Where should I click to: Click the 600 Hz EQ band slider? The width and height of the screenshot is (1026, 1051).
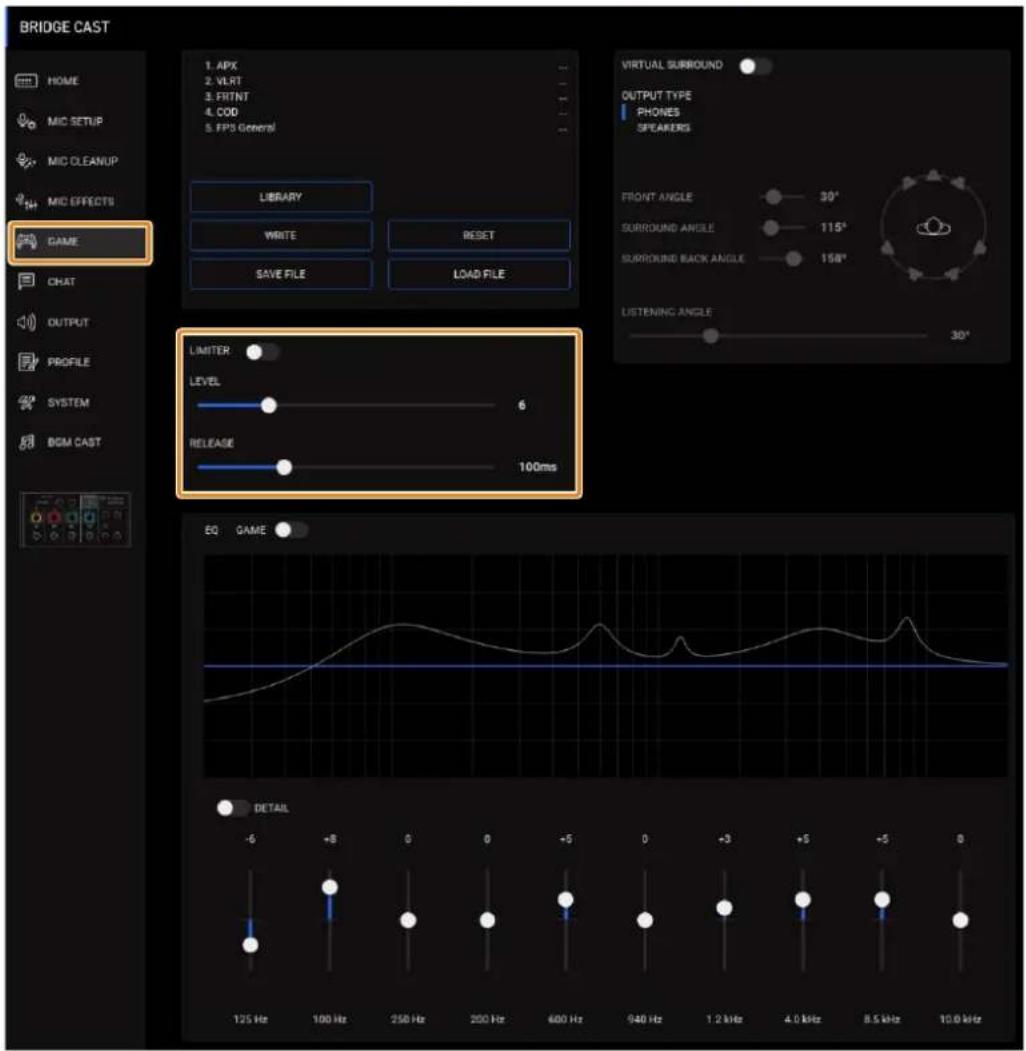(x=566, y=920)
